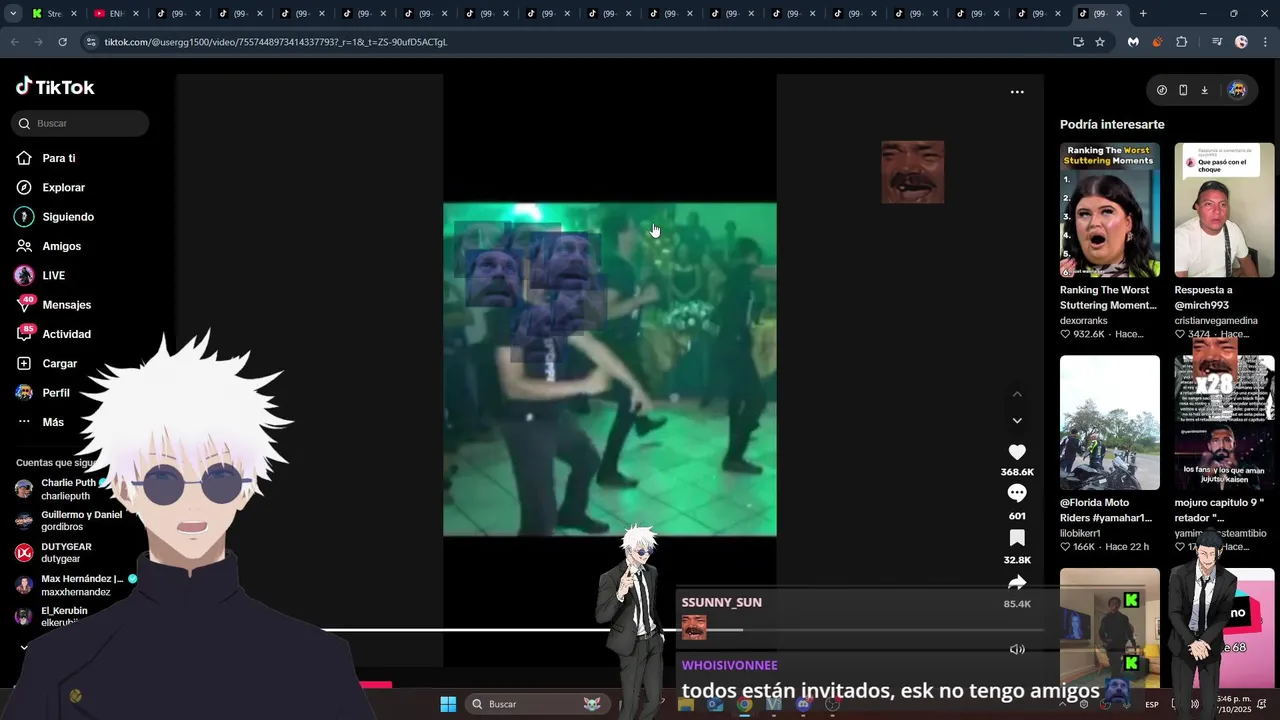Reload the page with refresh icon
The width and height of the screenshot is (1280, 720).
[62, 42]
